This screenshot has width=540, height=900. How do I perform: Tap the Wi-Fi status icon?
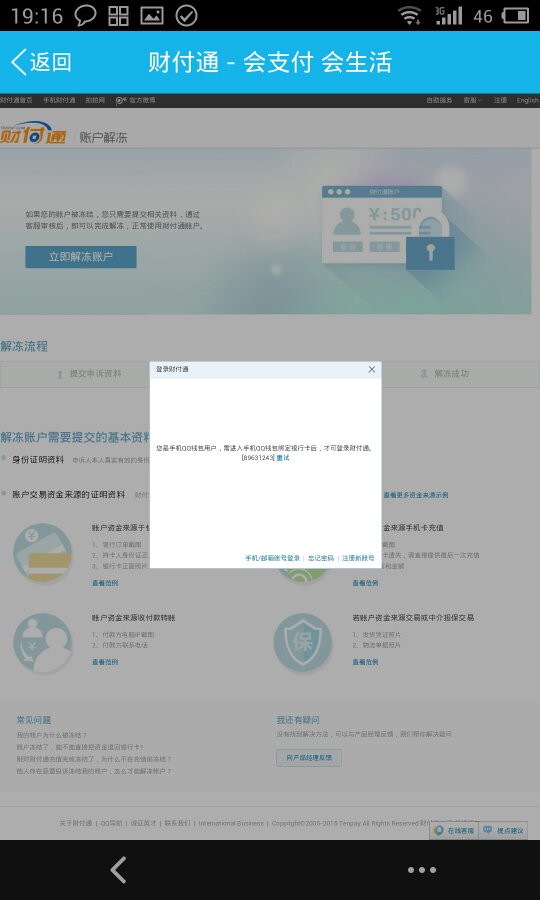tap(410, 16)
